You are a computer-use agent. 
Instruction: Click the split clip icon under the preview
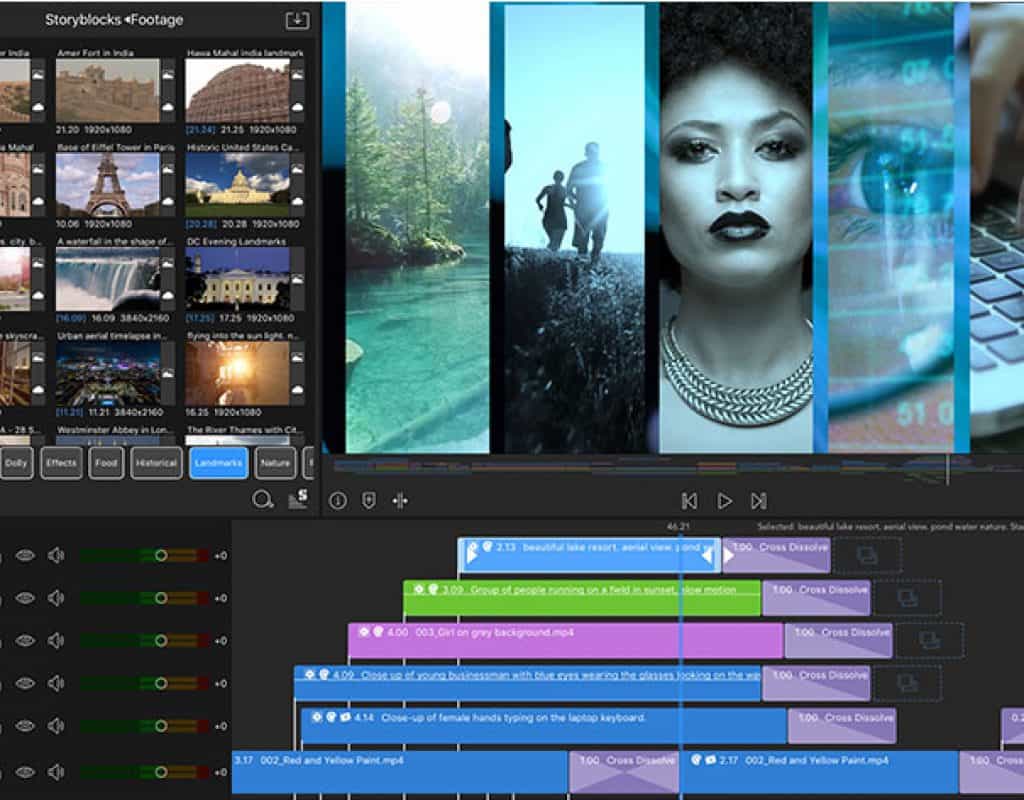tap(400, 501)
